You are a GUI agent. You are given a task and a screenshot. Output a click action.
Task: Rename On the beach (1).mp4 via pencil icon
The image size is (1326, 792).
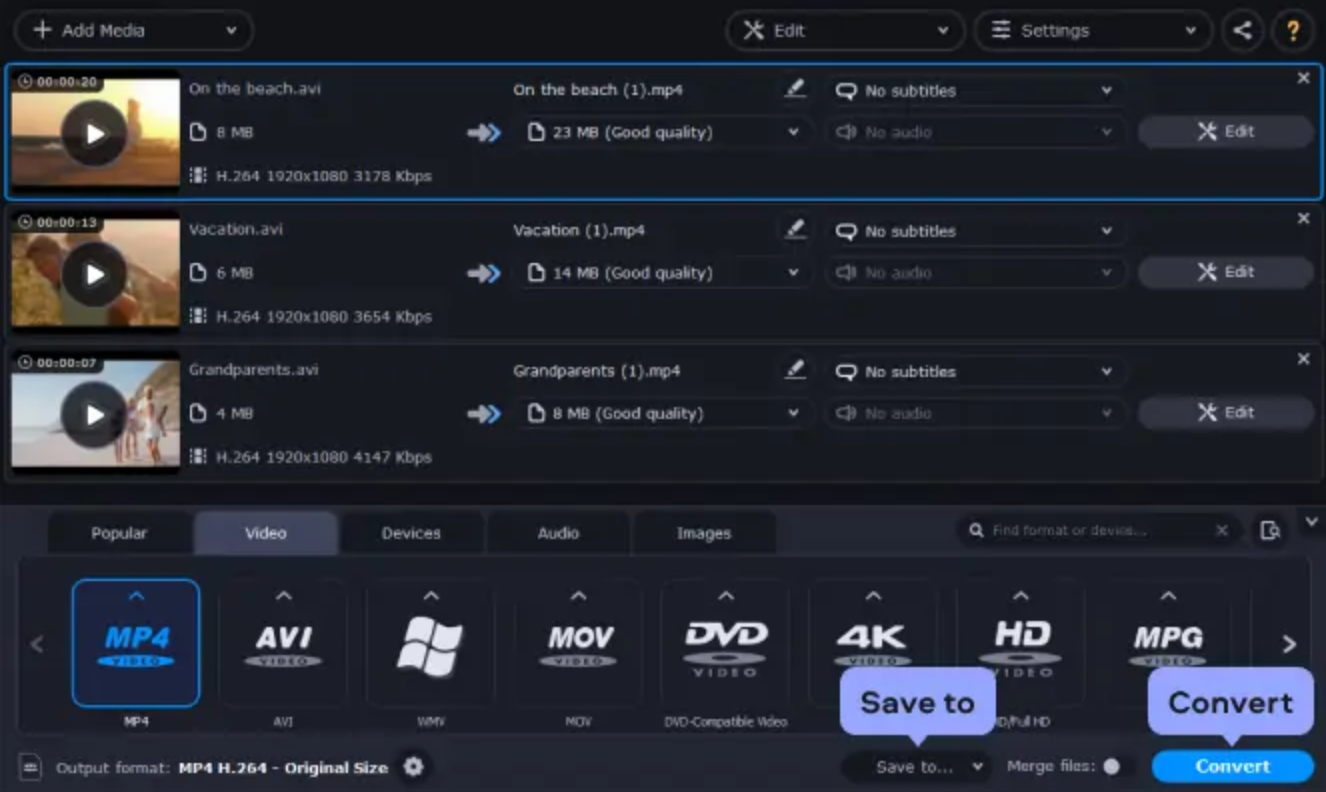[795, 89]
